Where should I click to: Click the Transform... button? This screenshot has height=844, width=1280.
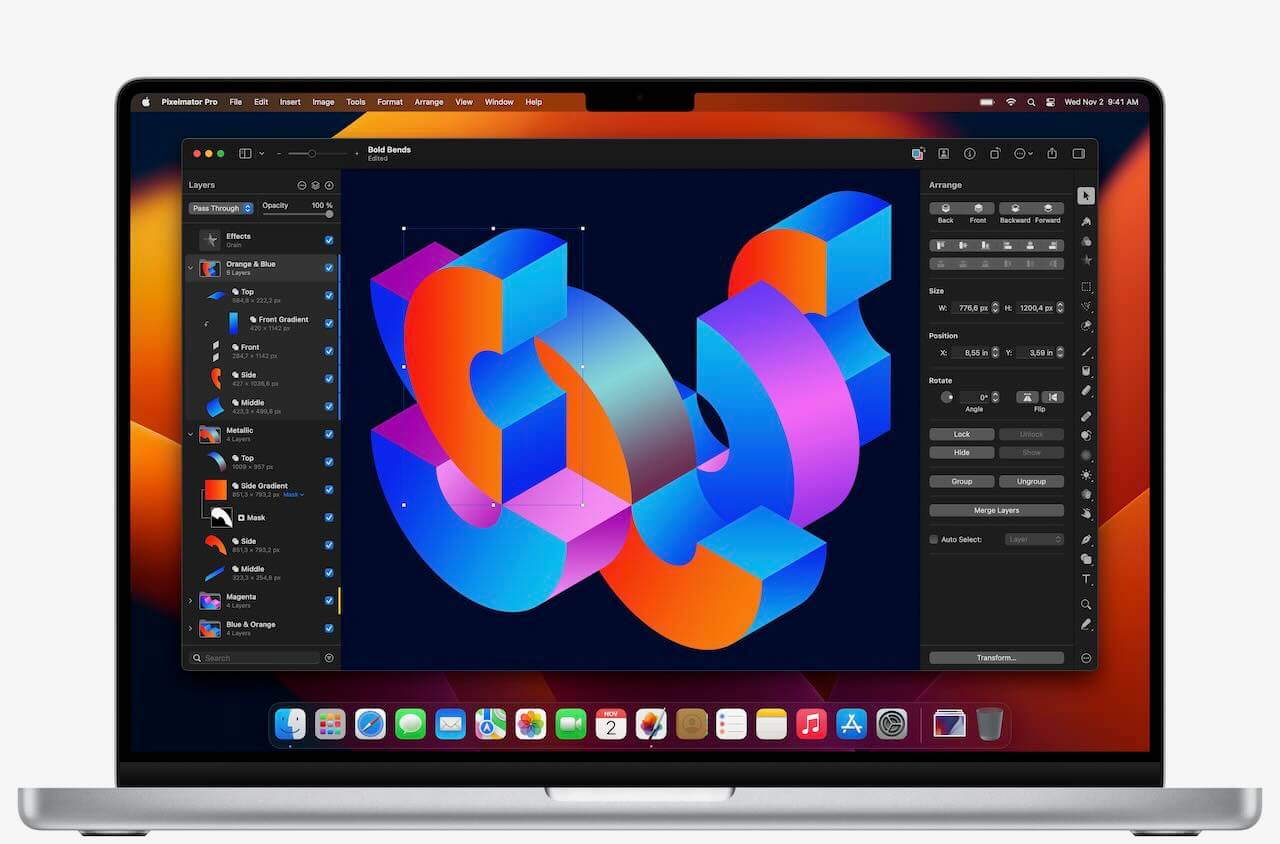tap(996, 658)
